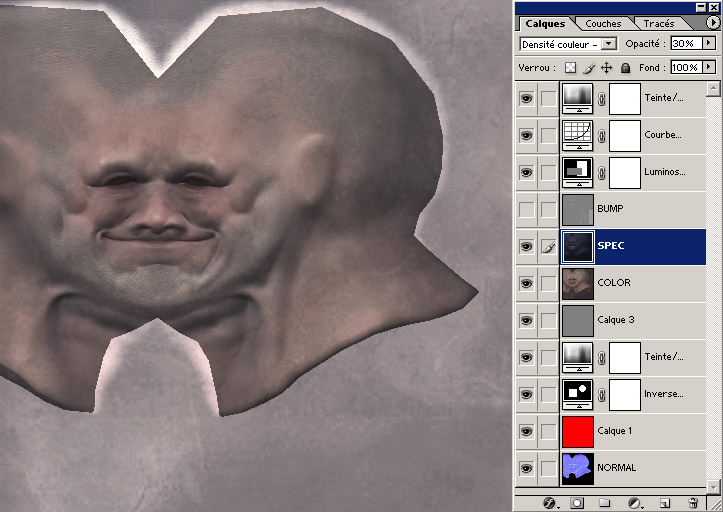Image resolution: width=723 pixels, height=512 pixels.
Task: Click the Opacité 30% input field
Action: point(686,43)
